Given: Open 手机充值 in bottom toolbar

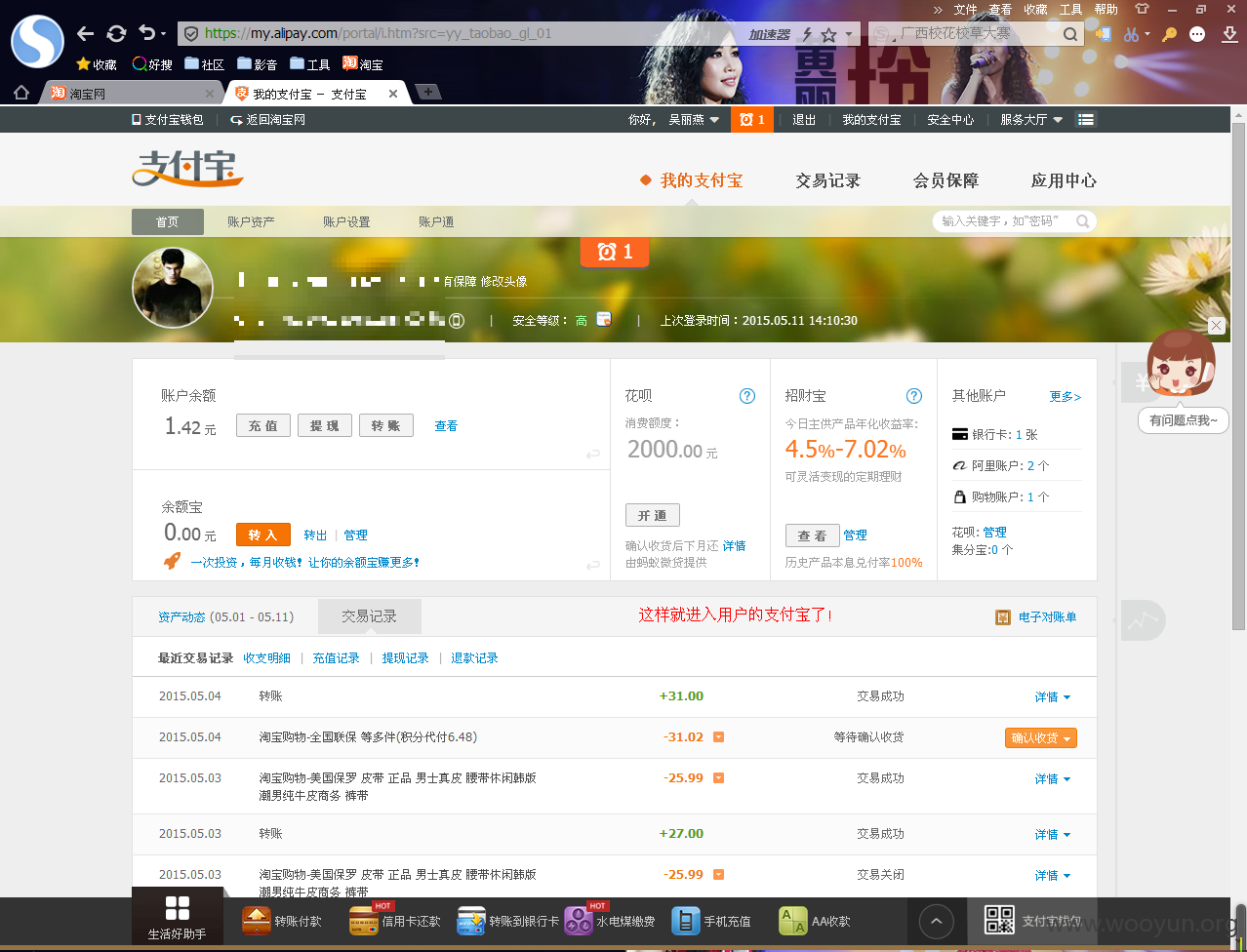Looking at the screenshot, I should click(x=711, y=921).
